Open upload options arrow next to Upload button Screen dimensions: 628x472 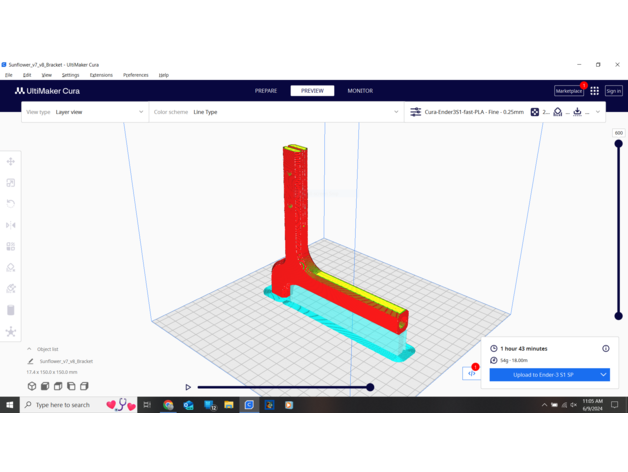[603, 375]
